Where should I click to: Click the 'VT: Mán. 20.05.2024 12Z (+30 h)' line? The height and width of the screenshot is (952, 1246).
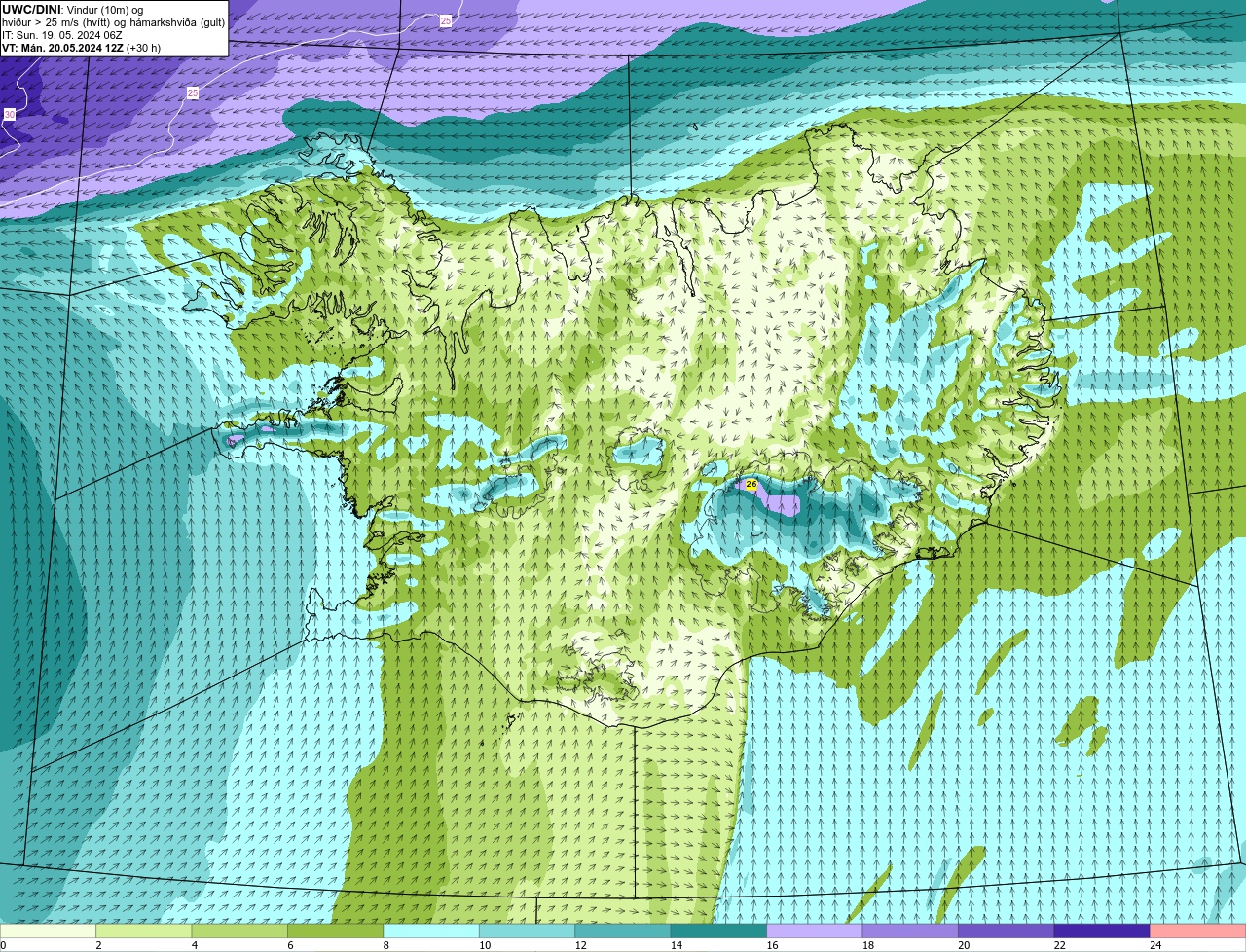click(81, 48)
